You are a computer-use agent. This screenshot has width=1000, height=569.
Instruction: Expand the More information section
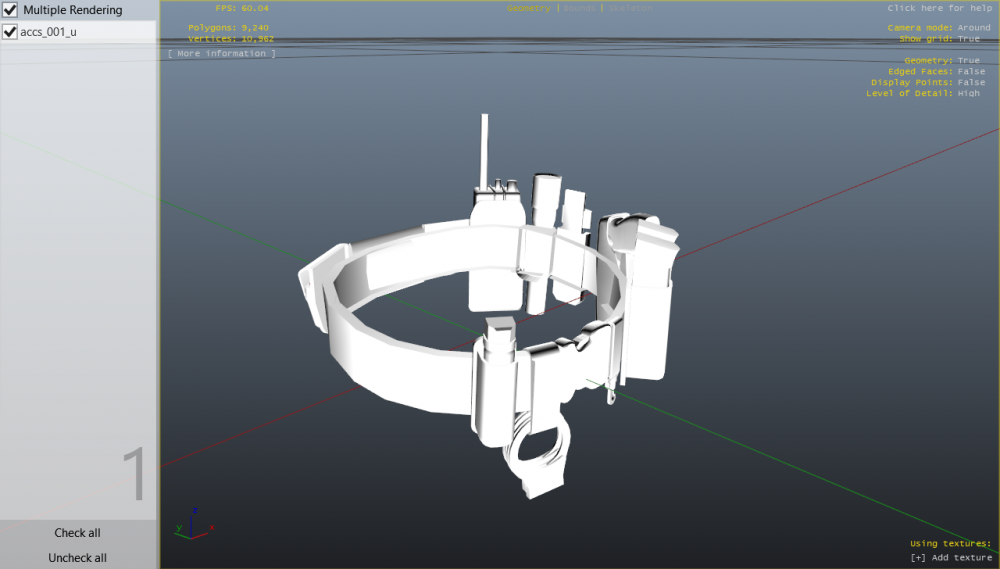click(x=222, y=53)
